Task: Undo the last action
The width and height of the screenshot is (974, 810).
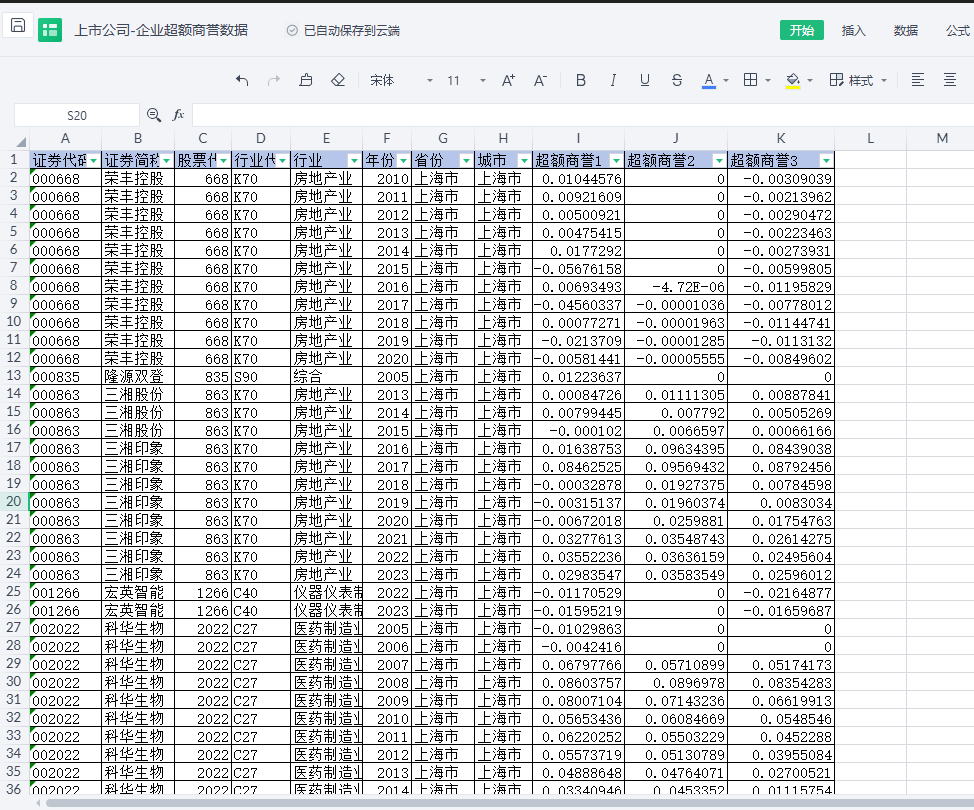Action: click(x=242, y=80)
